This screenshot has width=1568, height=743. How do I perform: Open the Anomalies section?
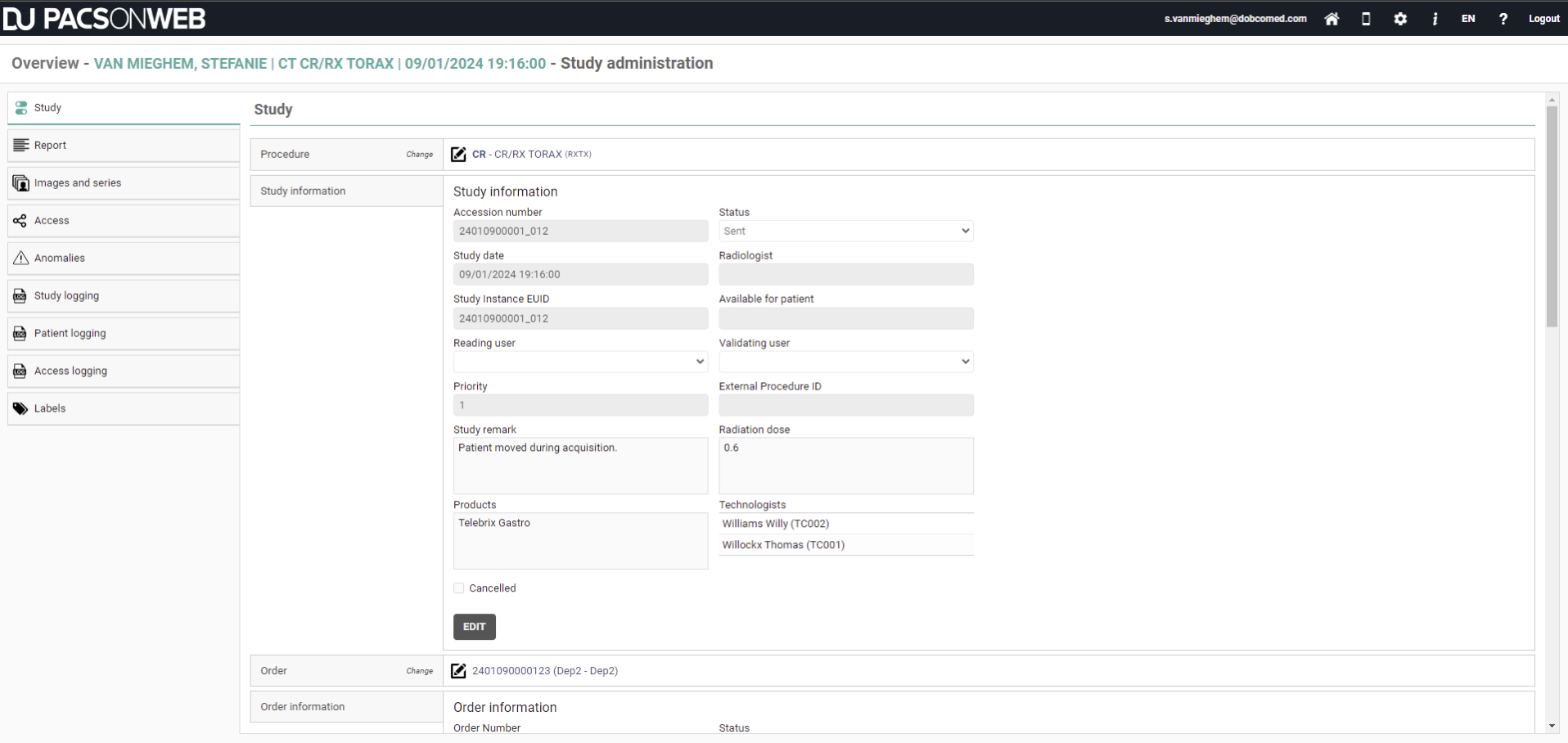point(124,259)
